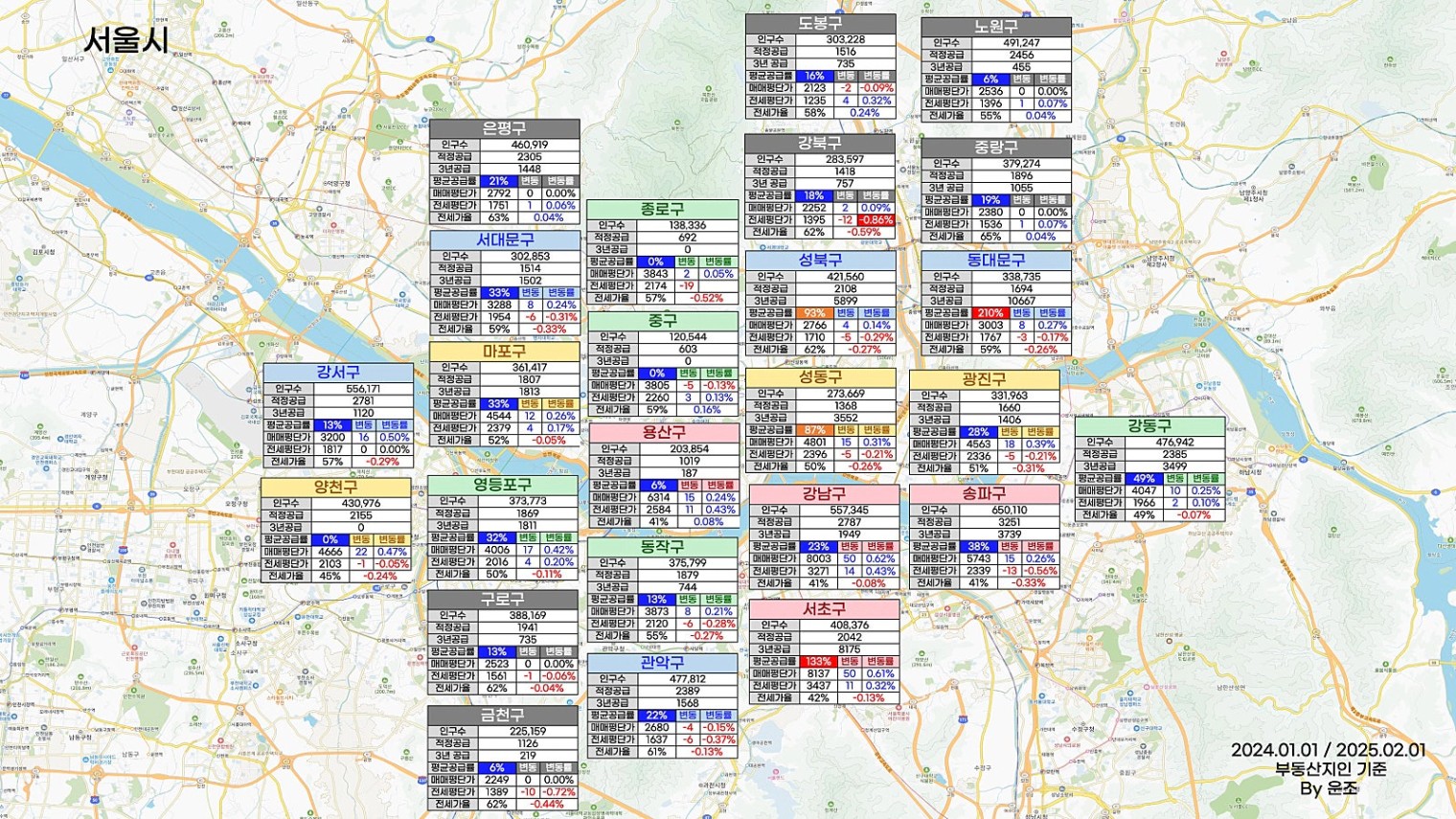Click the 강남구 district header
The width and height of the screenshot is (1456, 819).
click(x=824, y=494)
